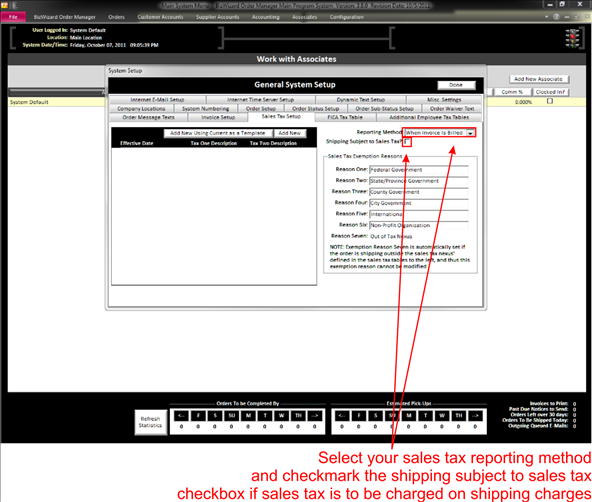Image resolution: width=592 pixels, height=502 pixels.
Task: Click the Reason One text field
Action: (x=419, y=170)
